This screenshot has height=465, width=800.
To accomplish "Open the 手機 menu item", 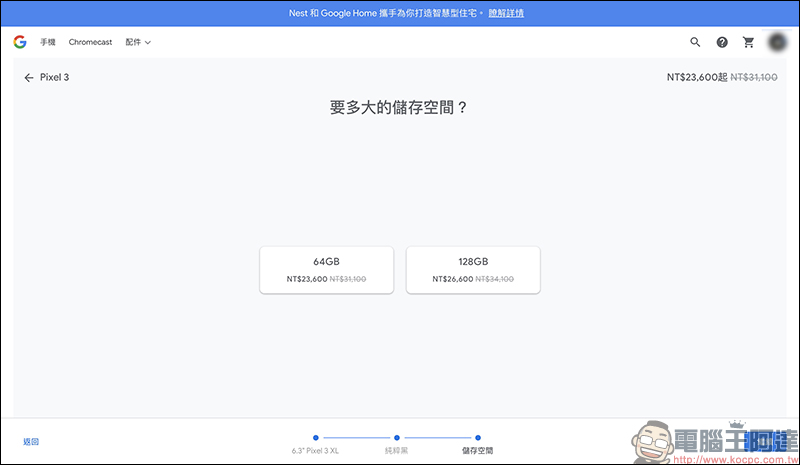I will pos(48,42).
